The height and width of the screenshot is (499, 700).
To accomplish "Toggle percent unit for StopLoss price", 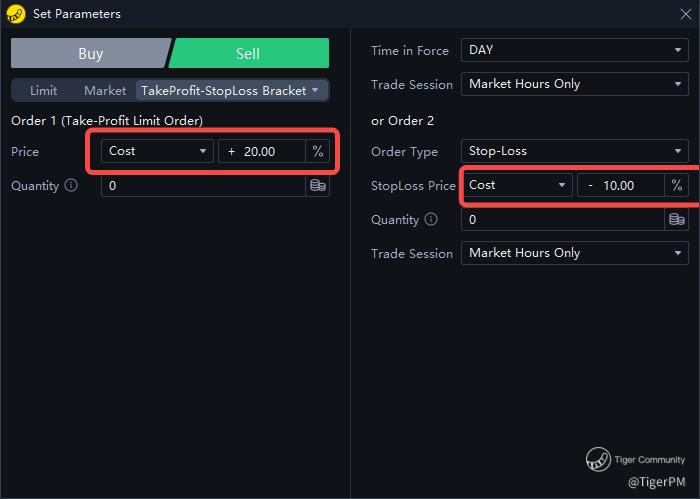I will (677, 185).
